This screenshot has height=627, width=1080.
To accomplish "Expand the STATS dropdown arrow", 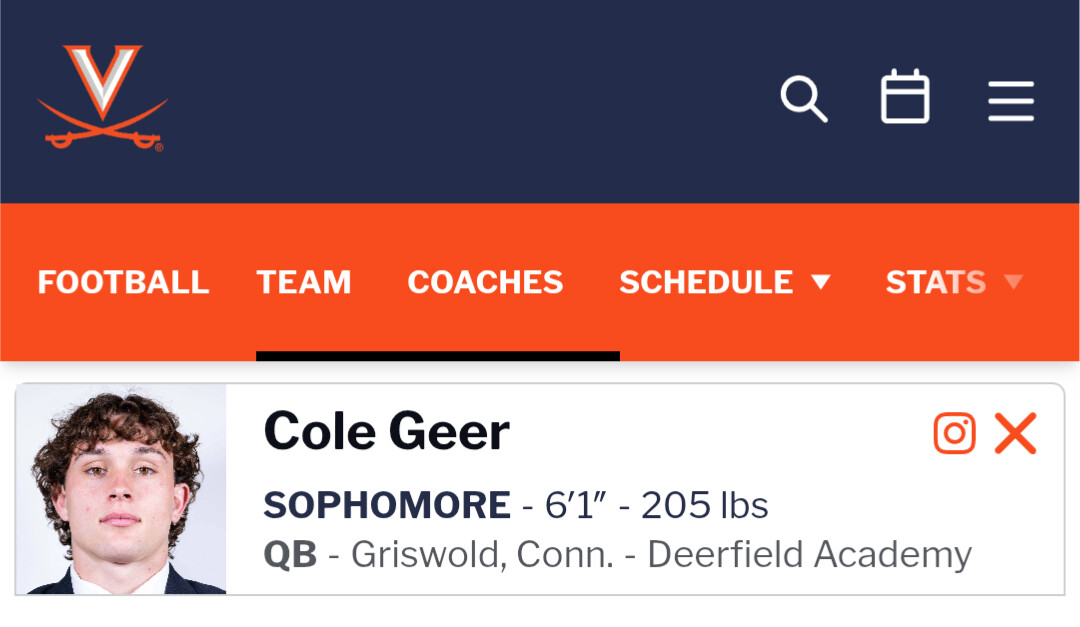I will (1013, 283).
